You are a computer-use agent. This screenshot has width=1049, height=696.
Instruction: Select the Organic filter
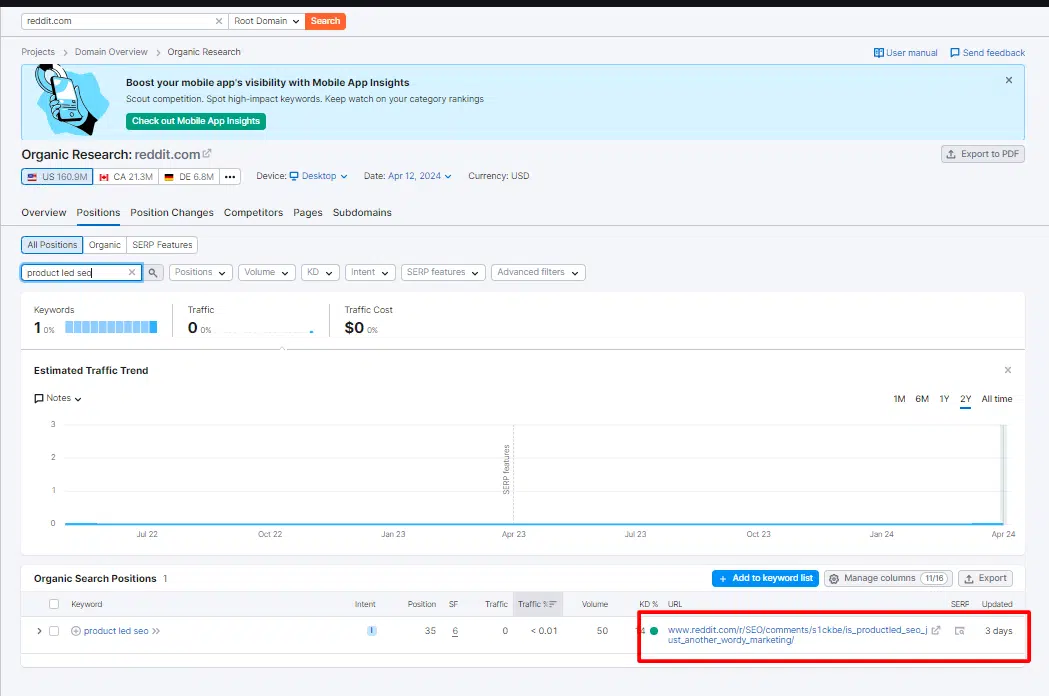coord(105,245)
